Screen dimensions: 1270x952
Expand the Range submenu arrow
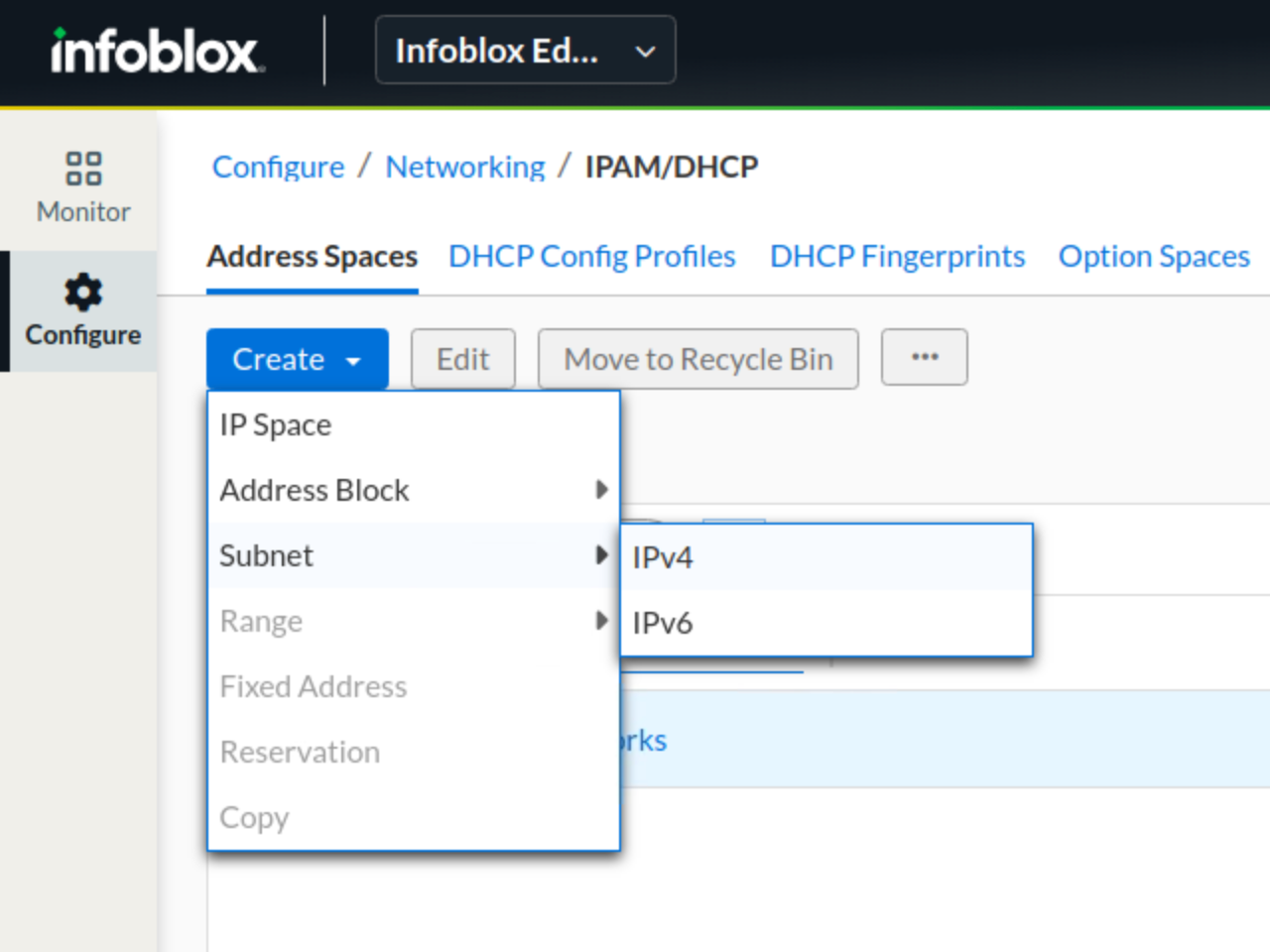[x=600, y=621]
